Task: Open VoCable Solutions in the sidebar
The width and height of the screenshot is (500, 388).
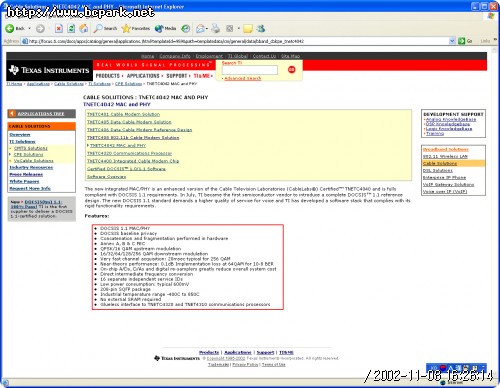Action: pyautogui.click(x=34, y=161)
